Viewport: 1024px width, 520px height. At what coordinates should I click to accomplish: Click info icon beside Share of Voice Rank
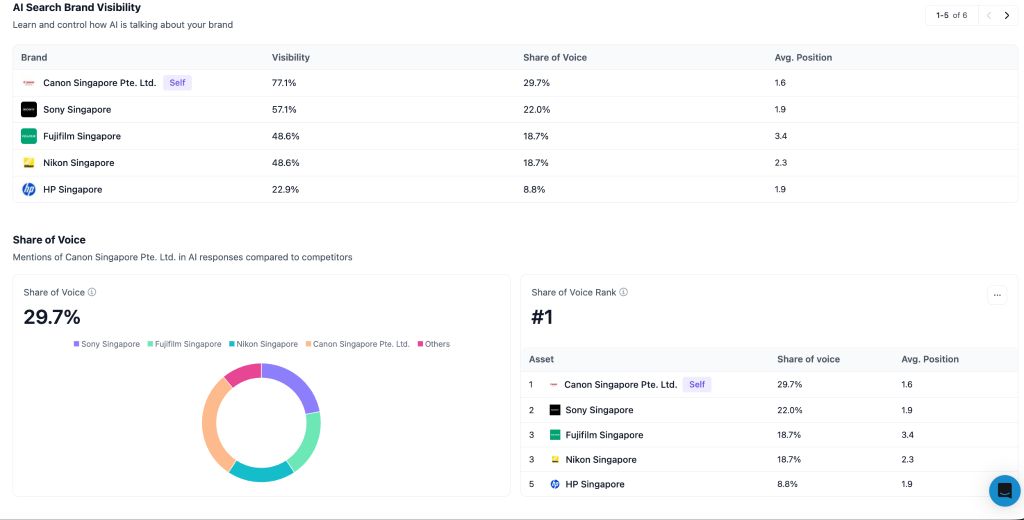[x=624, y=292]
